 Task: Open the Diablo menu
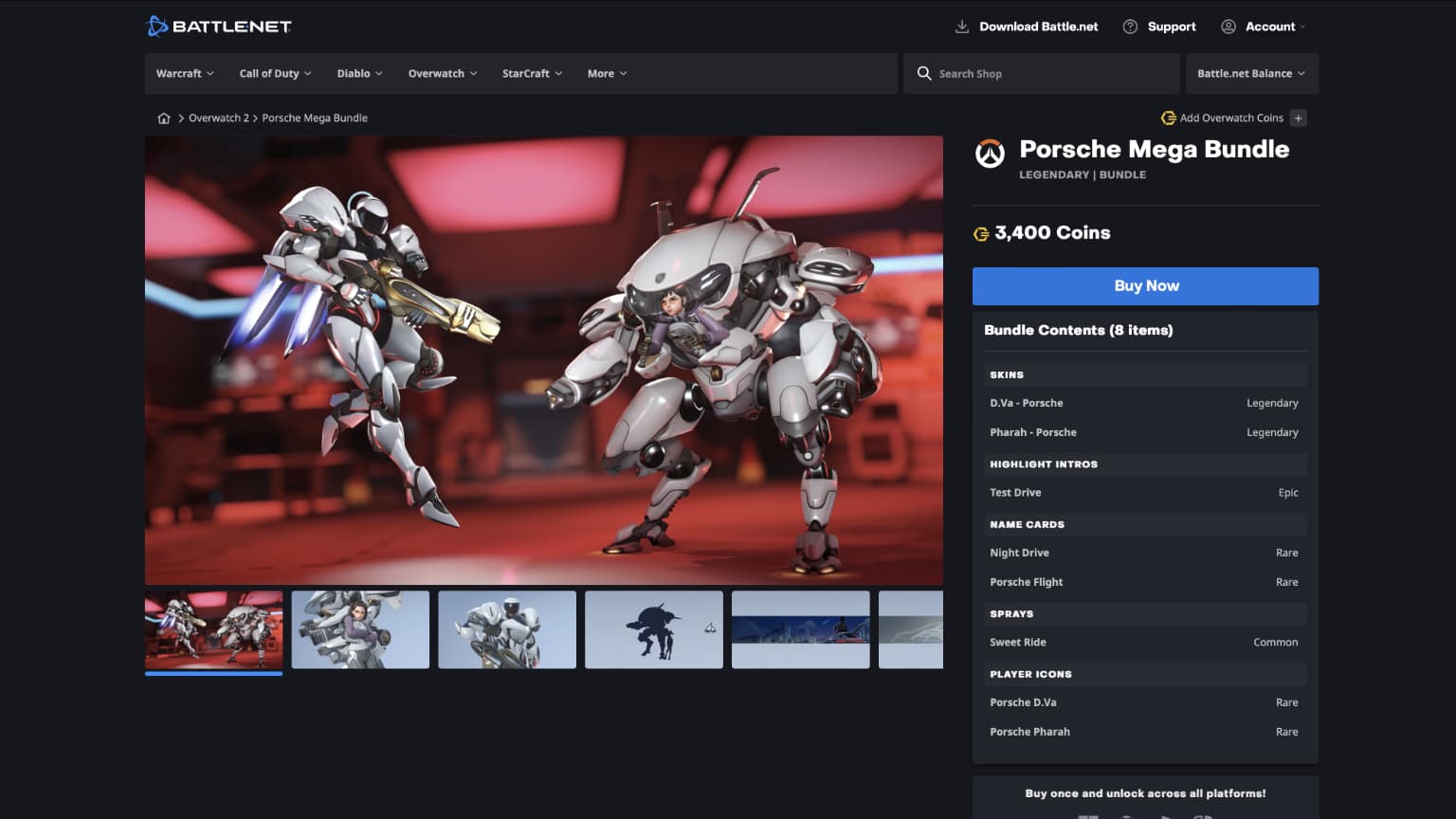[359, 73]
